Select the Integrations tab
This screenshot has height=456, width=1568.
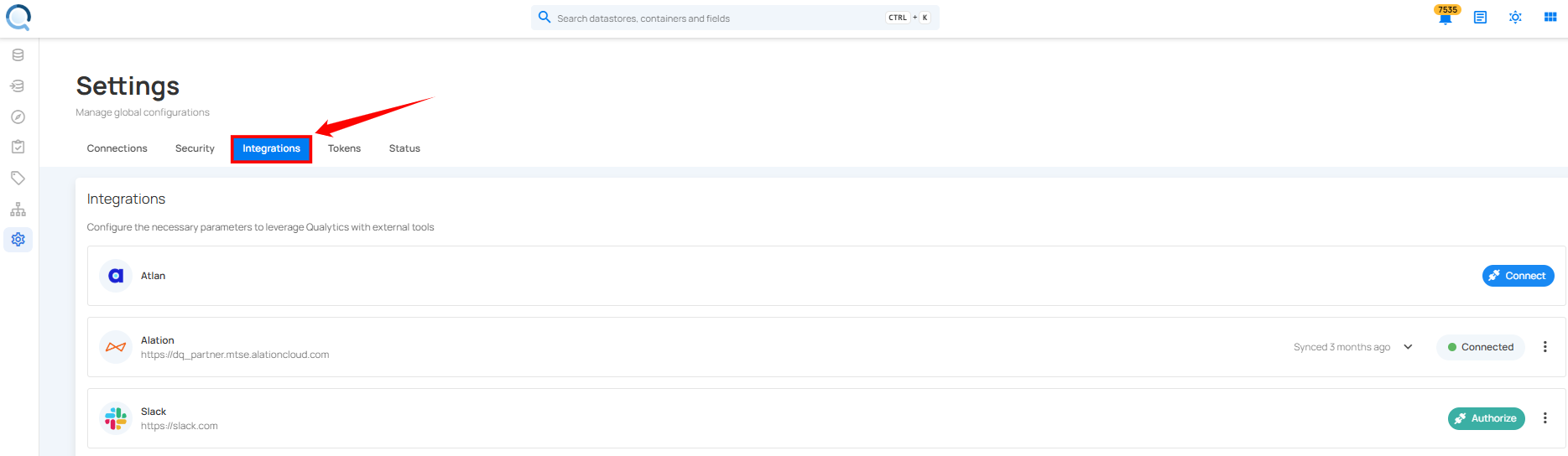click(271, 148)
